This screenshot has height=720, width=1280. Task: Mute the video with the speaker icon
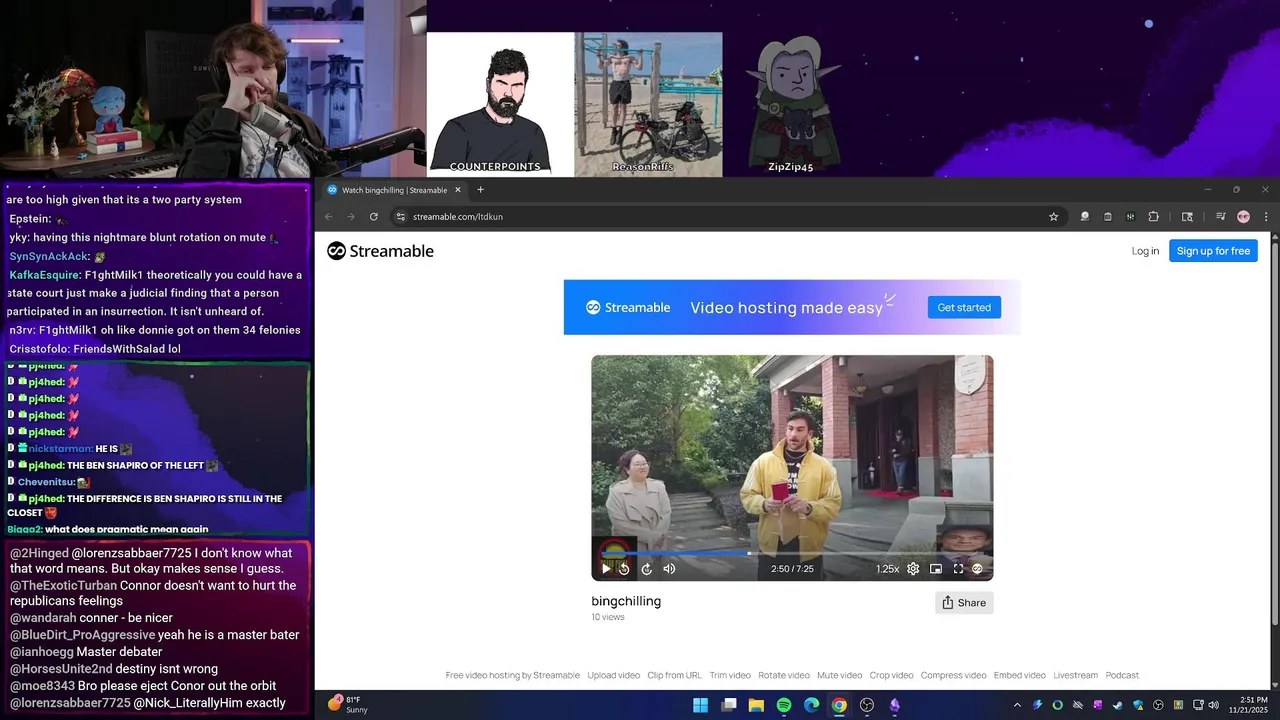[669, 569]
